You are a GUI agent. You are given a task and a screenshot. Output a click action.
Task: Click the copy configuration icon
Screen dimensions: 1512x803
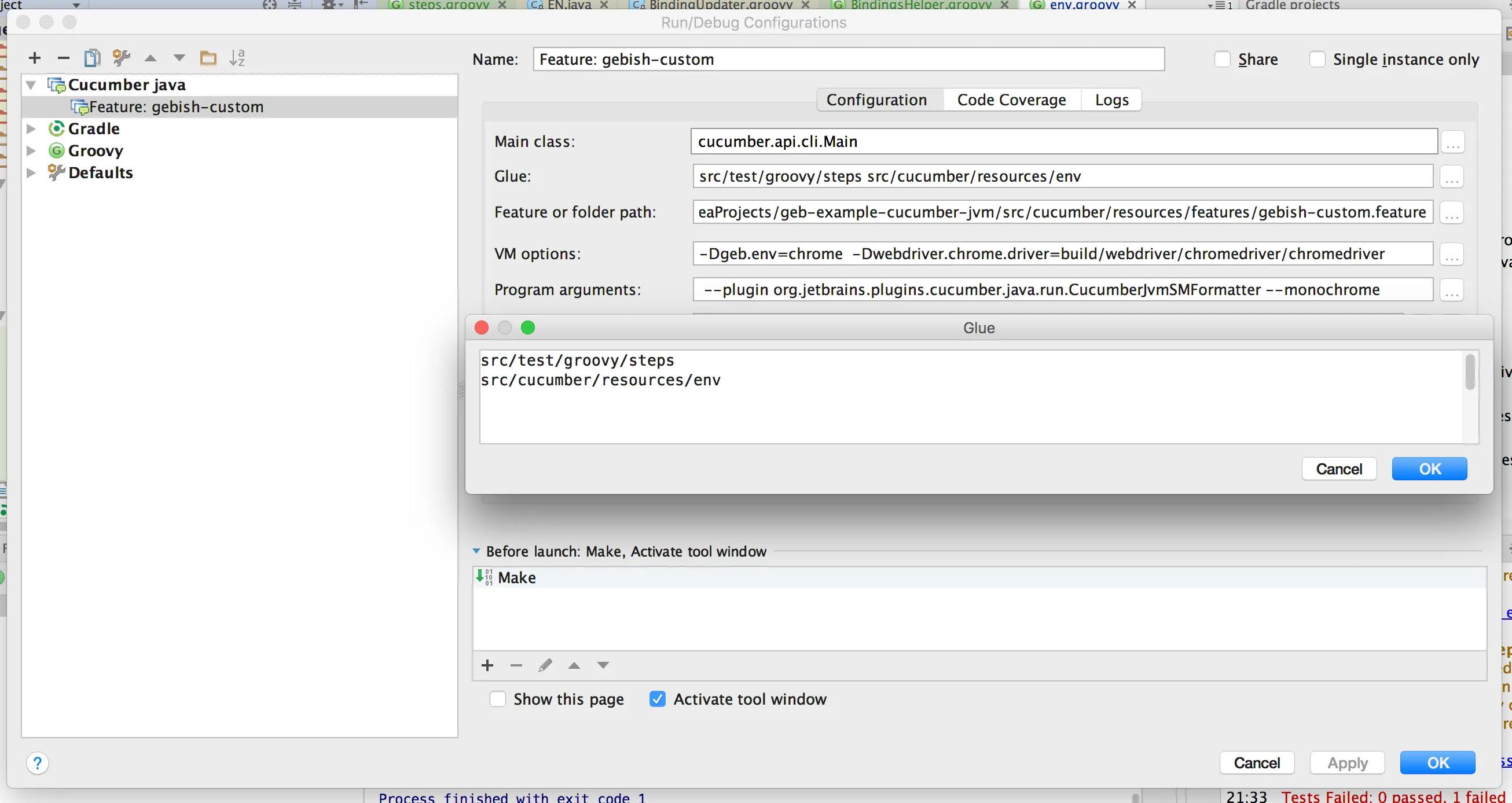point(92,57)
